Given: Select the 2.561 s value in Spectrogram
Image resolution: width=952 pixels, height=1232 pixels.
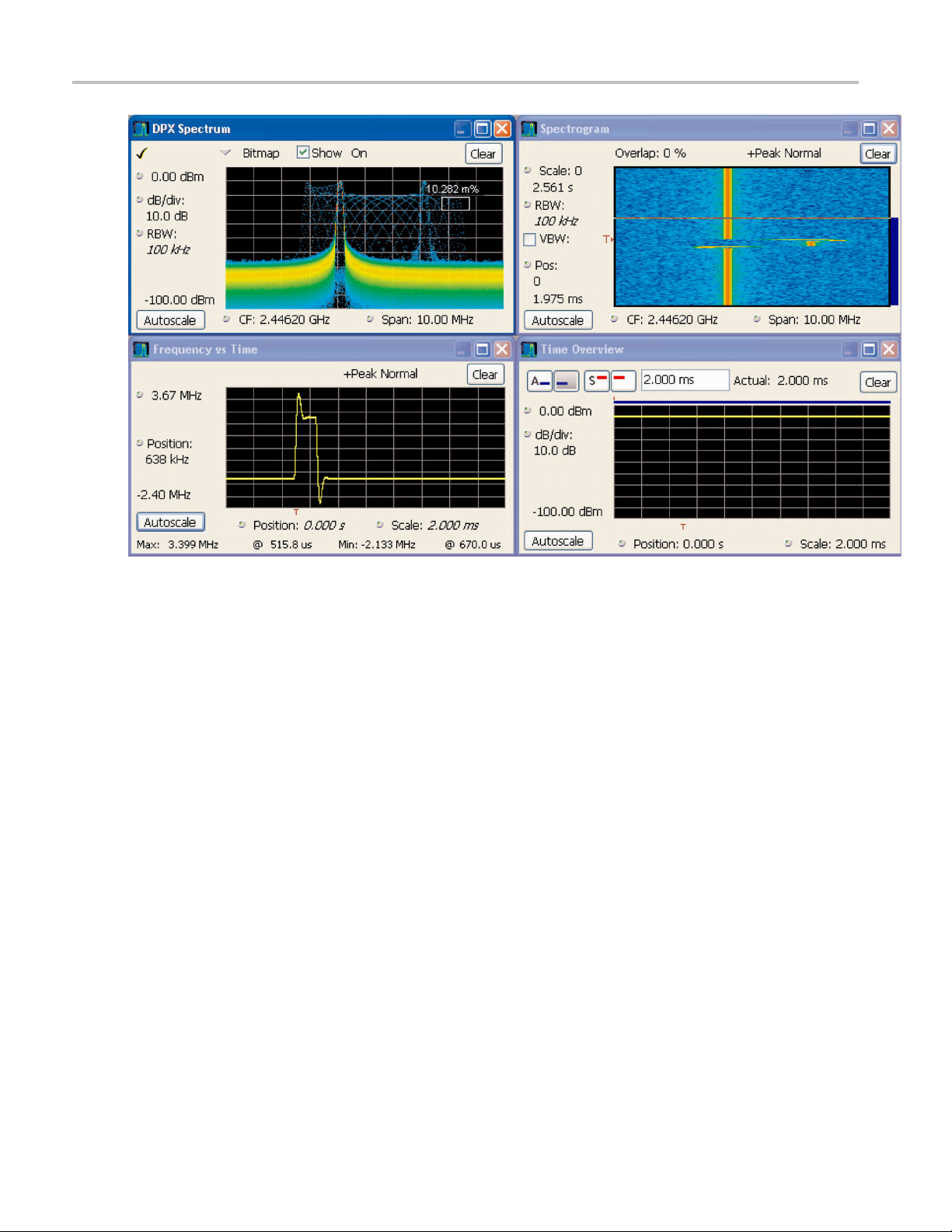Looking at the screenshot, I should point(553,187).
